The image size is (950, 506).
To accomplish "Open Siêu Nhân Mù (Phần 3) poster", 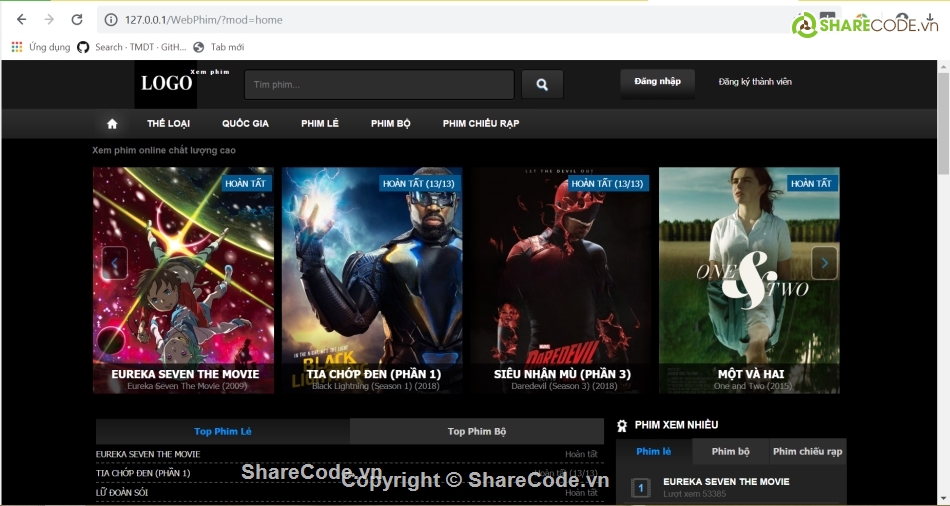I will click(x=561, y=281).
